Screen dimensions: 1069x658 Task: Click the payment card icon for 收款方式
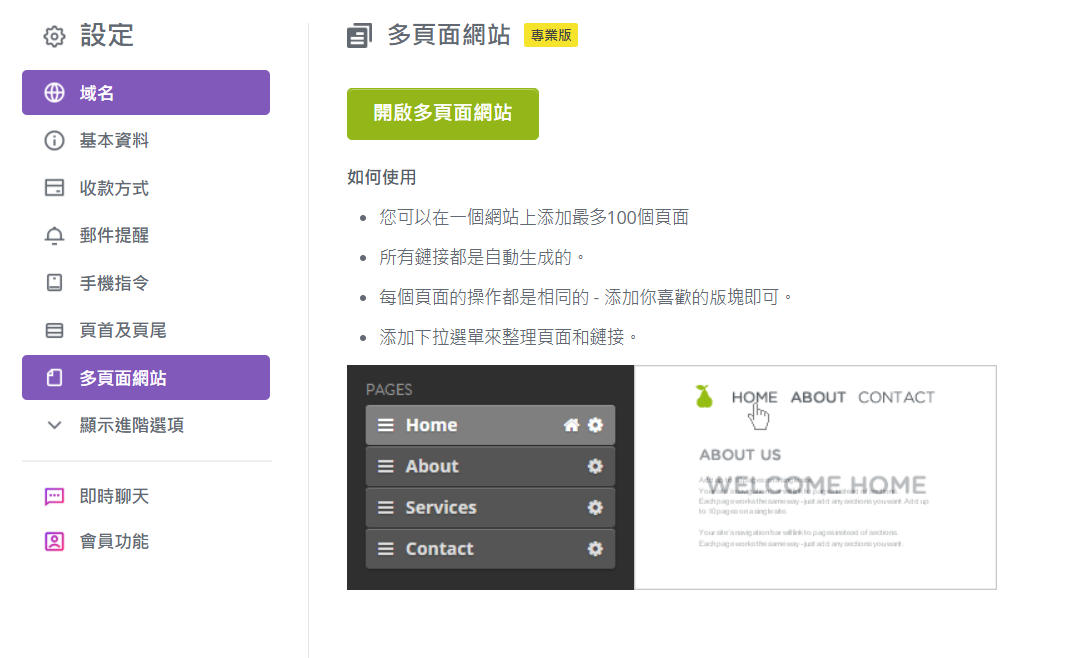click(55, 188)
